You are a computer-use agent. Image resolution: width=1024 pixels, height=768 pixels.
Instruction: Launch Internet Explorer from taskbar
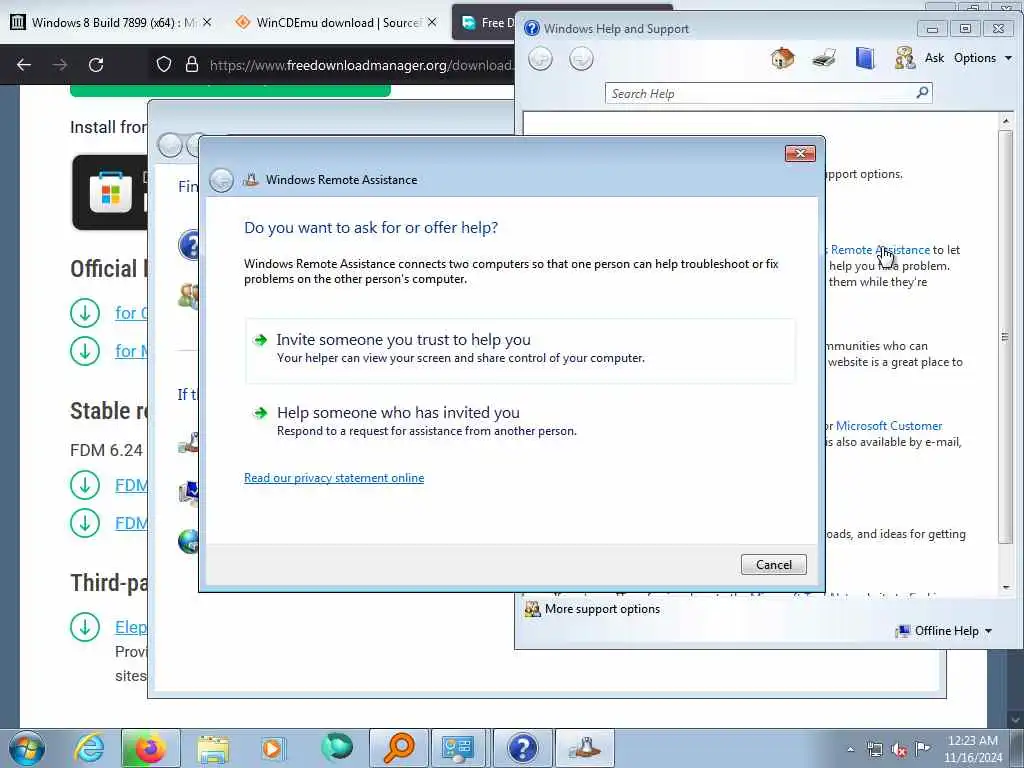tap(89, 748)
